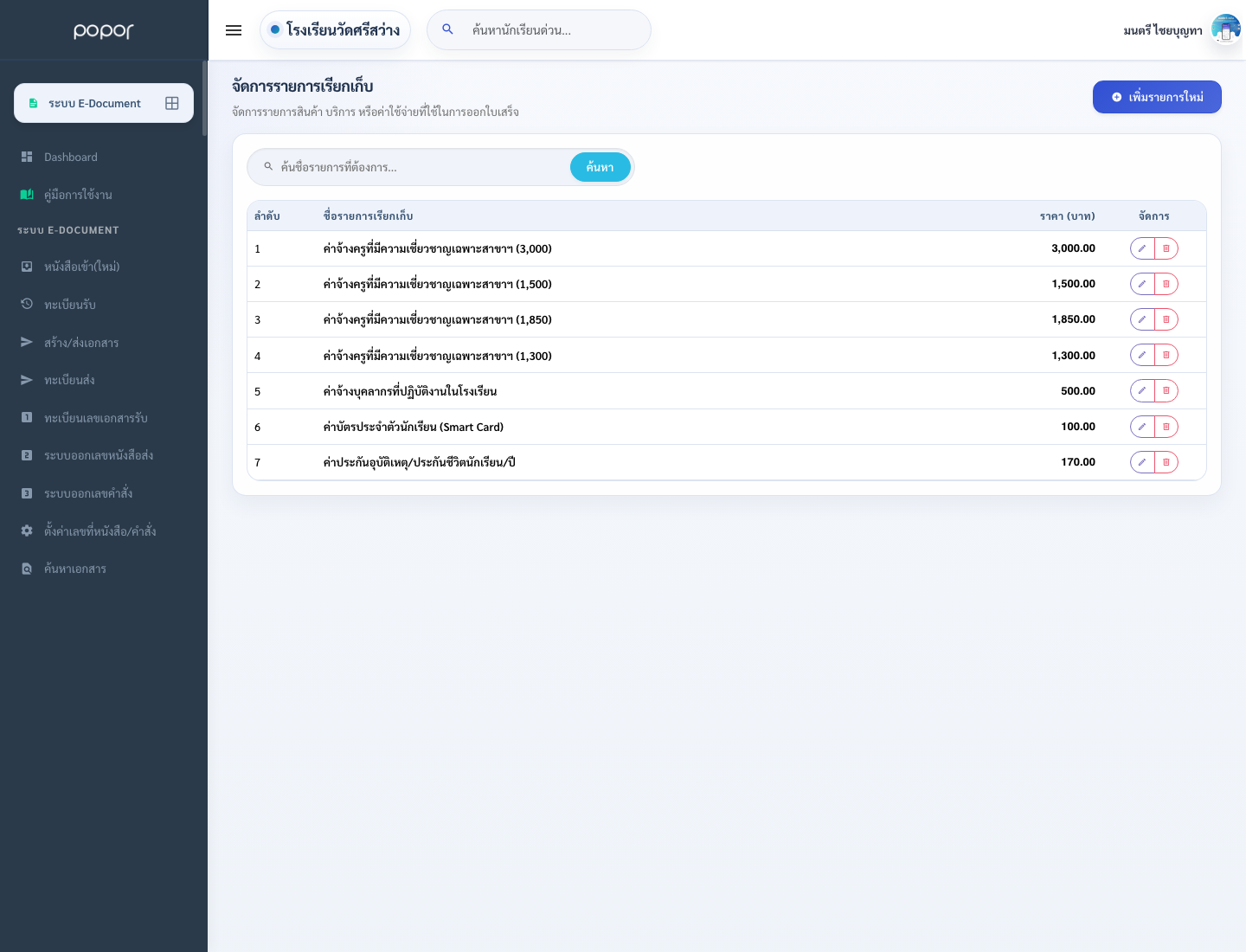Delete the 1,850.00 row item
The image size is (1246, 952).
point(1166,319)
